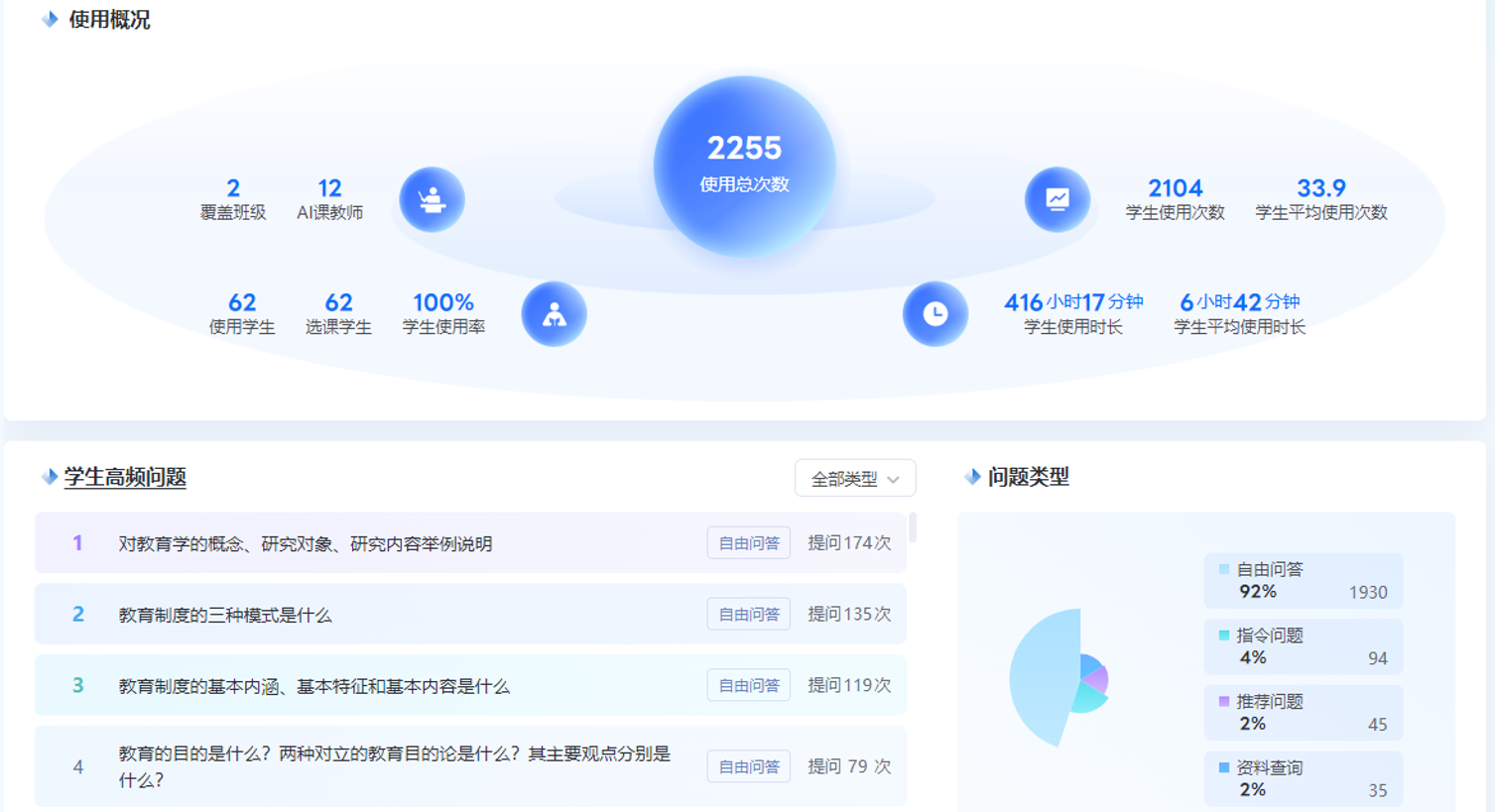Click the student silhouette icon near 学生使用率
The width and height of the screenshot is (1495, 812).
pos(554,313)
